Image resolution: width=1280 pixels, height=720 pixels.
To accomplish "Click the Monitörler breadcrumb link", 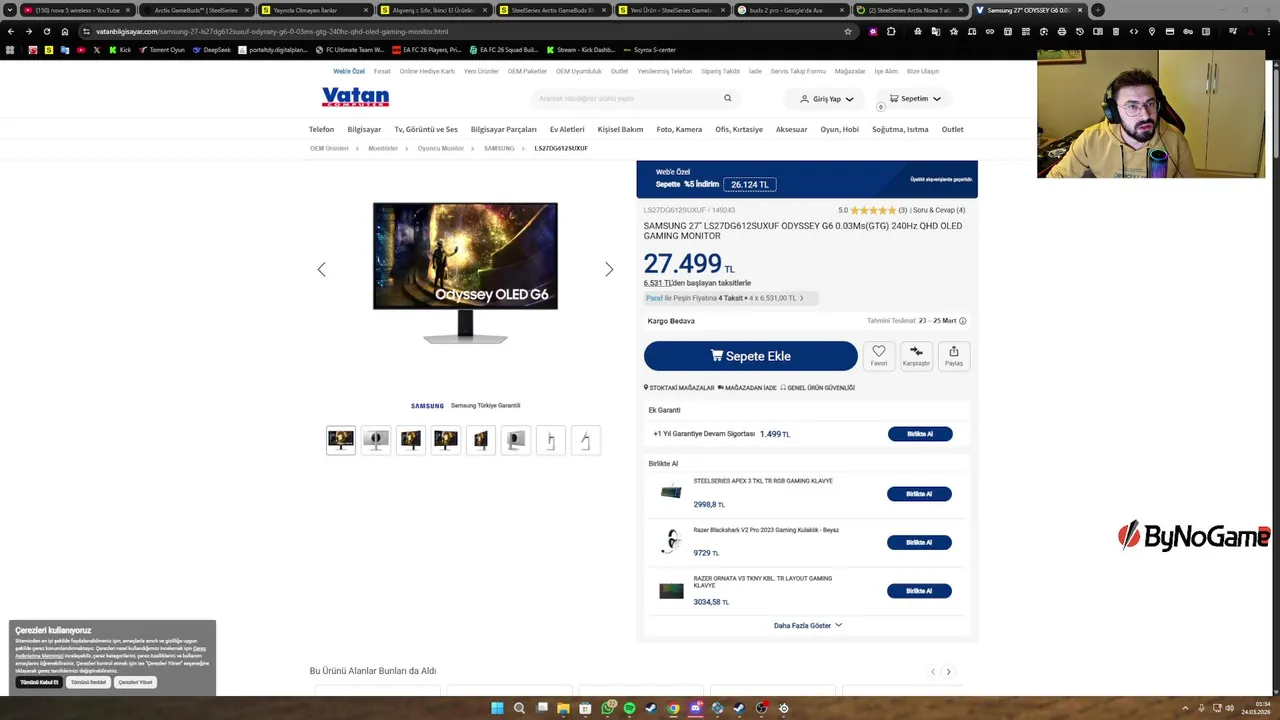I will (383, 148).
